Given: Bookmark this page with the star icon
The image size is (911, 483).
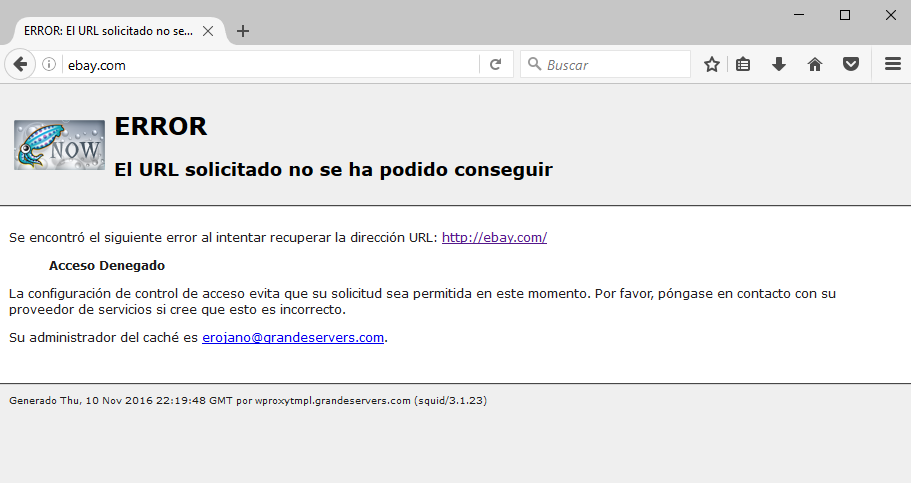Looking at the screenshot, I should coord(712,64).
